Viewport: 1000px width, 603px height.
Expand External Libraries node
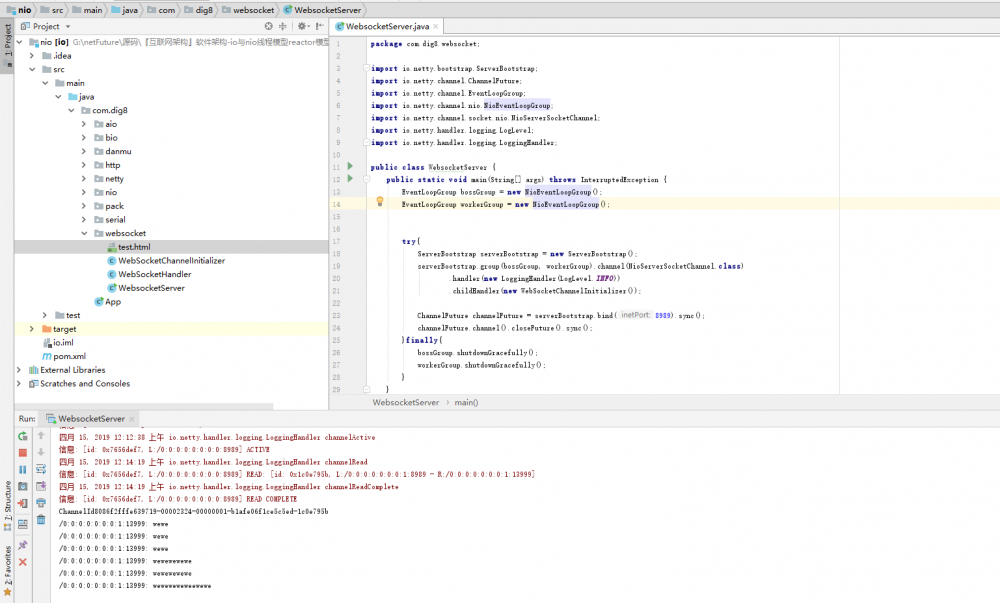(x=19, y=370)
